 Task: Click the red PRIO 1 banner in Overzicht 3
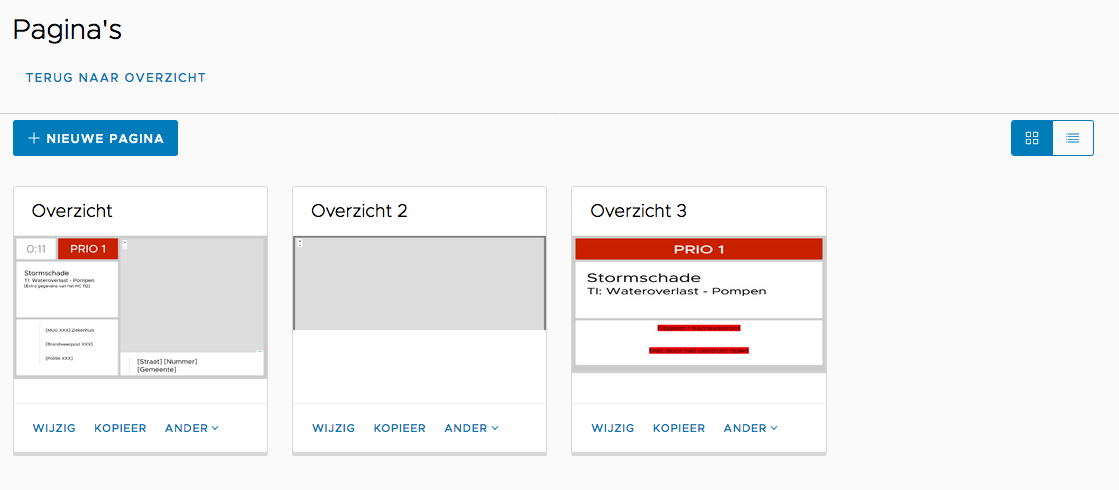tap(698, 249)
